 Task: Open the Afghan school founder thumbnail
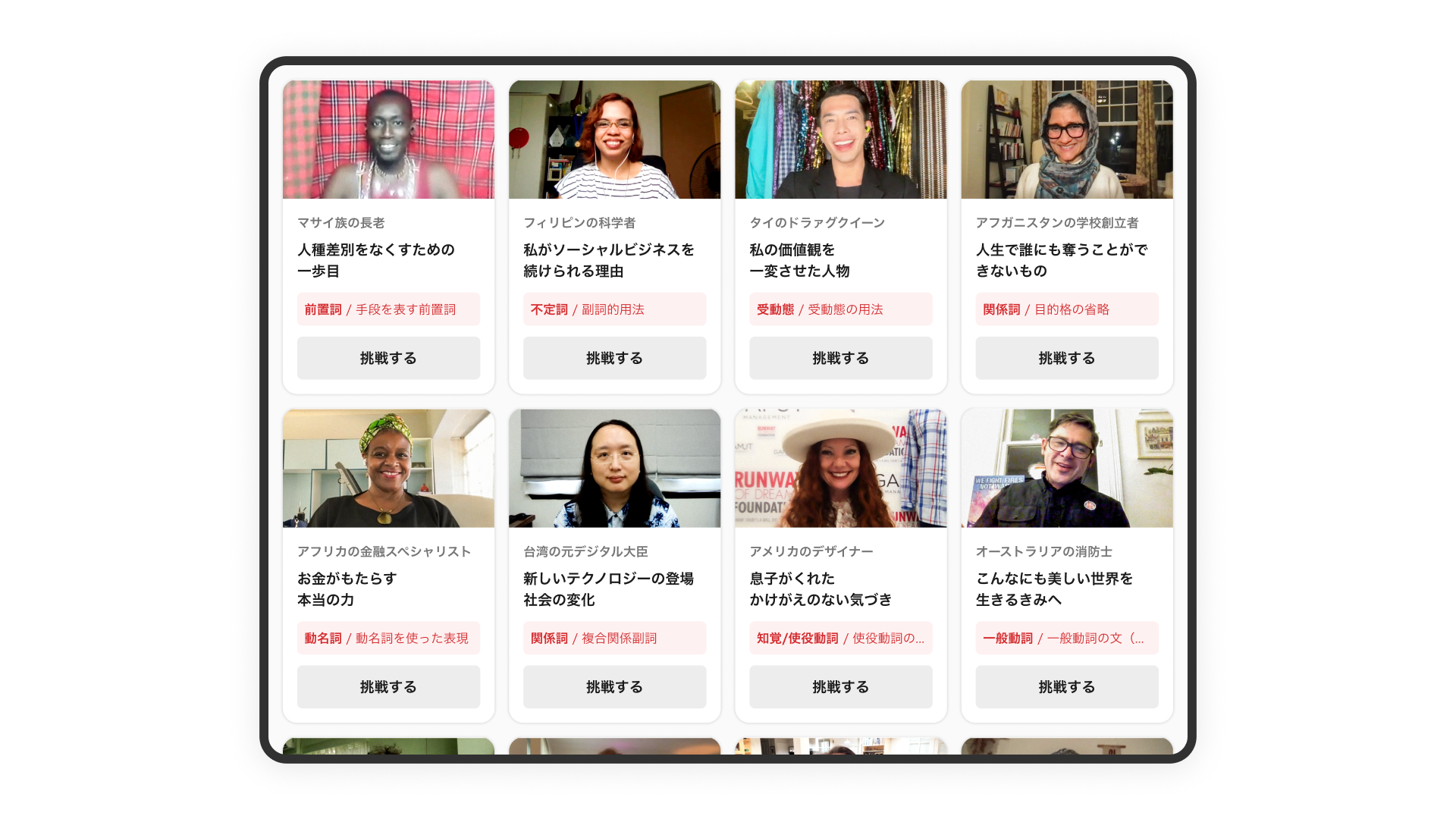[x=1066, y=140]
